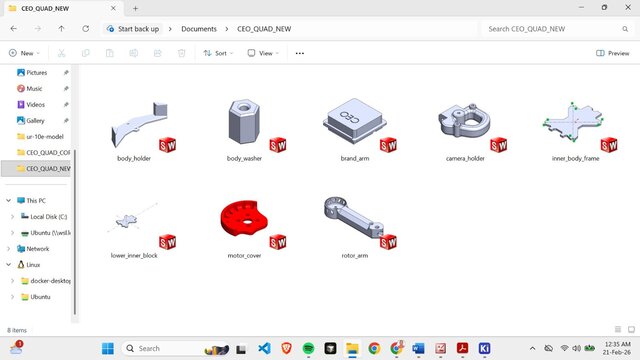Add a new File Explorer tab
The width and height of the screenshot is (640, 360).
135,8
